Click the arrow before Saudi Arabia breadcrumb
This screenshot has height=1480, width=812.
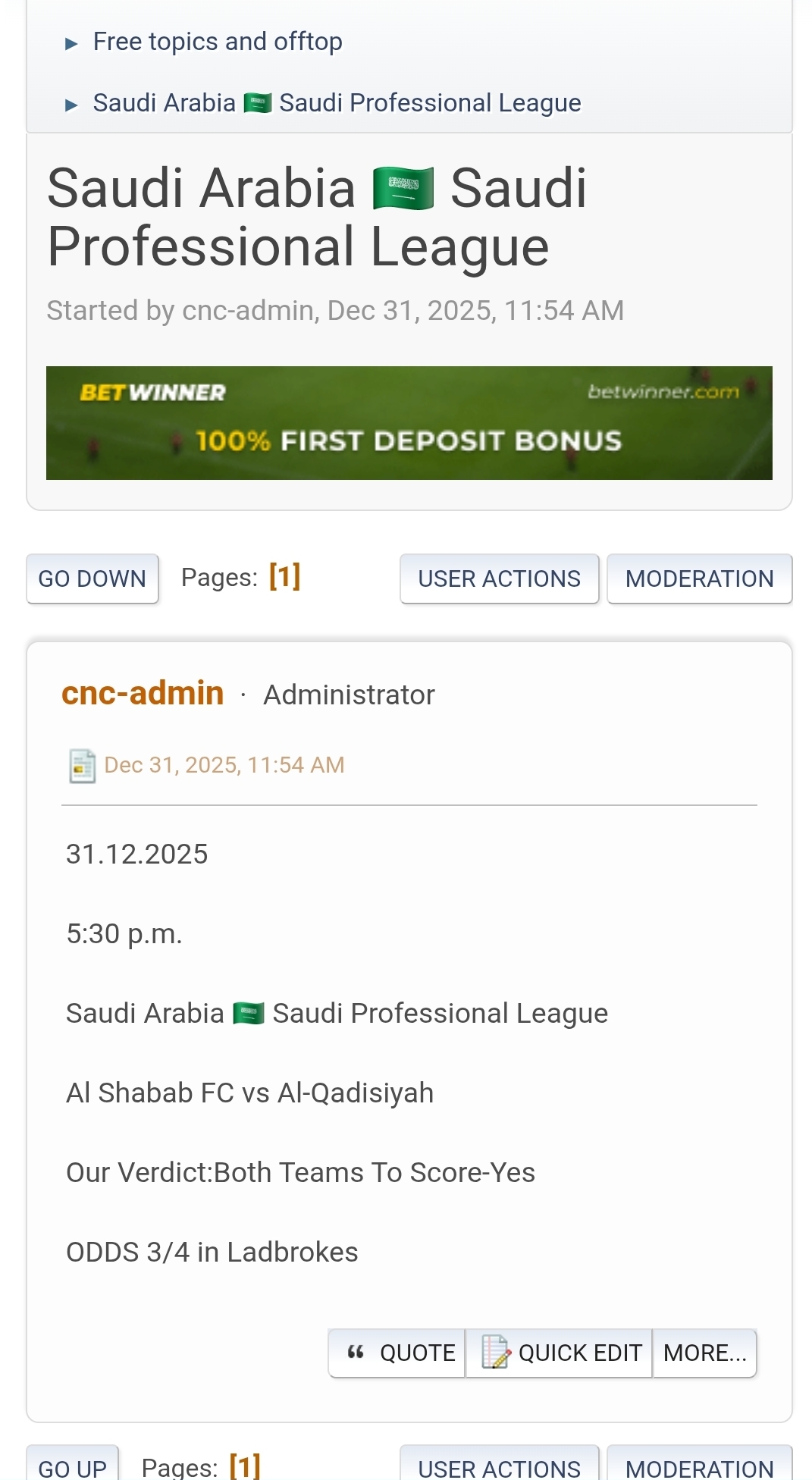(72, 105)
